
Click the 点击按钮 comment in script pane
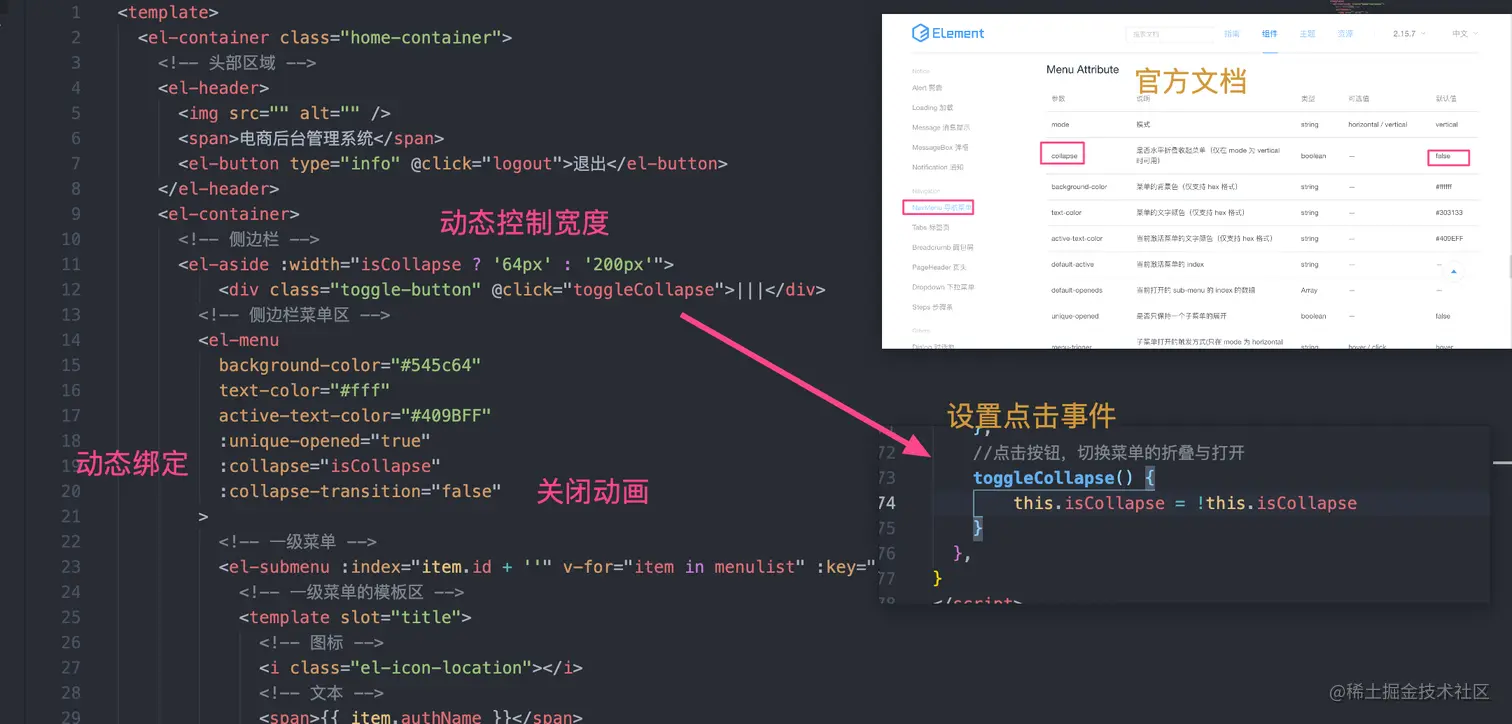click(1109, 453)
